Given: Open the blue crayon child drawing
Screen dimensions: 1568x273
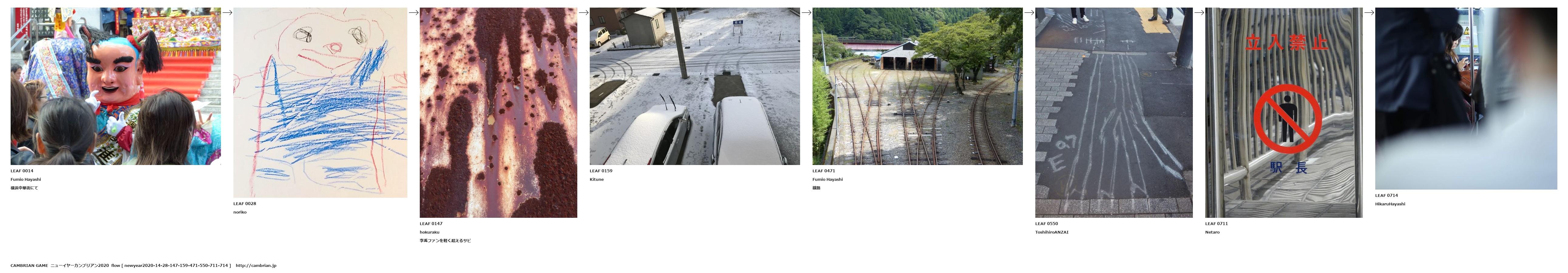Looking at the screenshot, I should (x=320, y=102).
